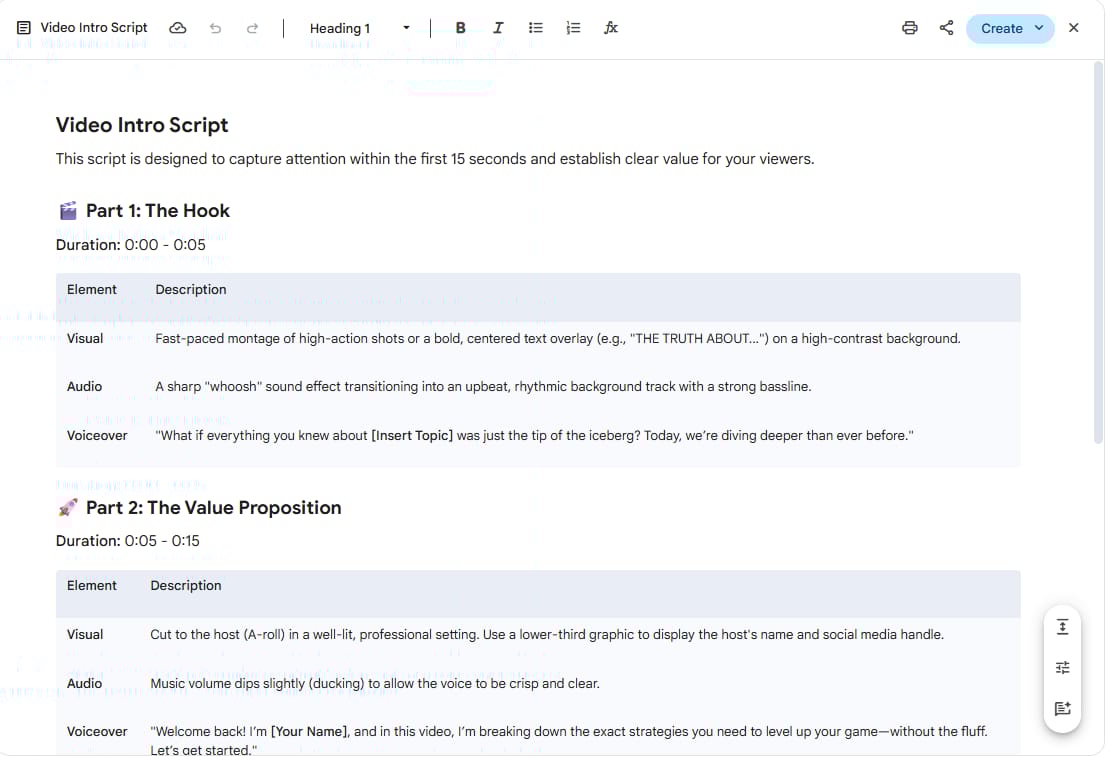Check the cloud save status icon
1114x757 pixels.
coord(178,28)
